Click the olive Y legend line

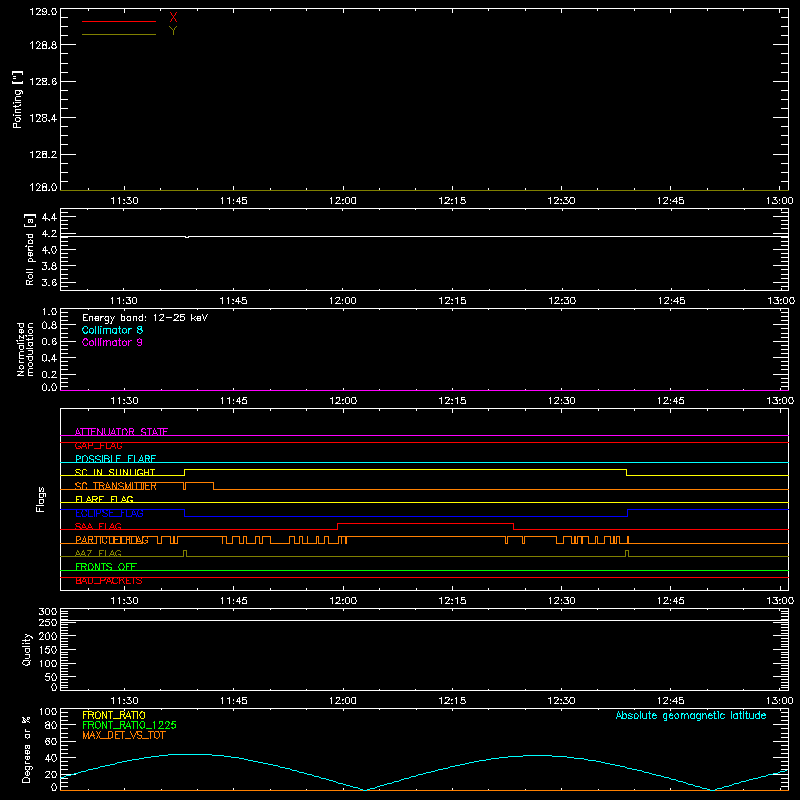[119, 34]
